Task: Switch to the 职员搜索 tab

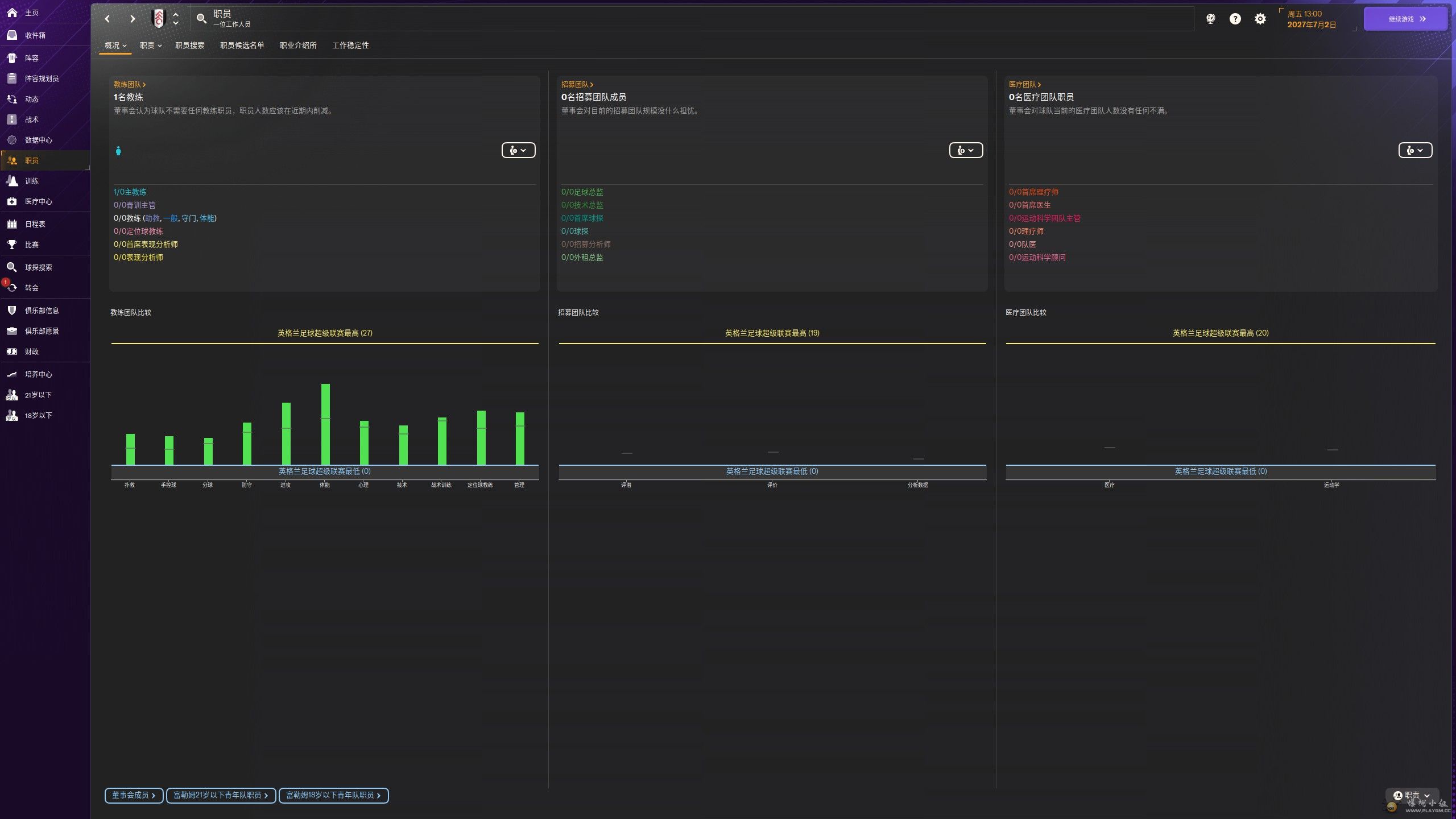Action: coord(190,45)
